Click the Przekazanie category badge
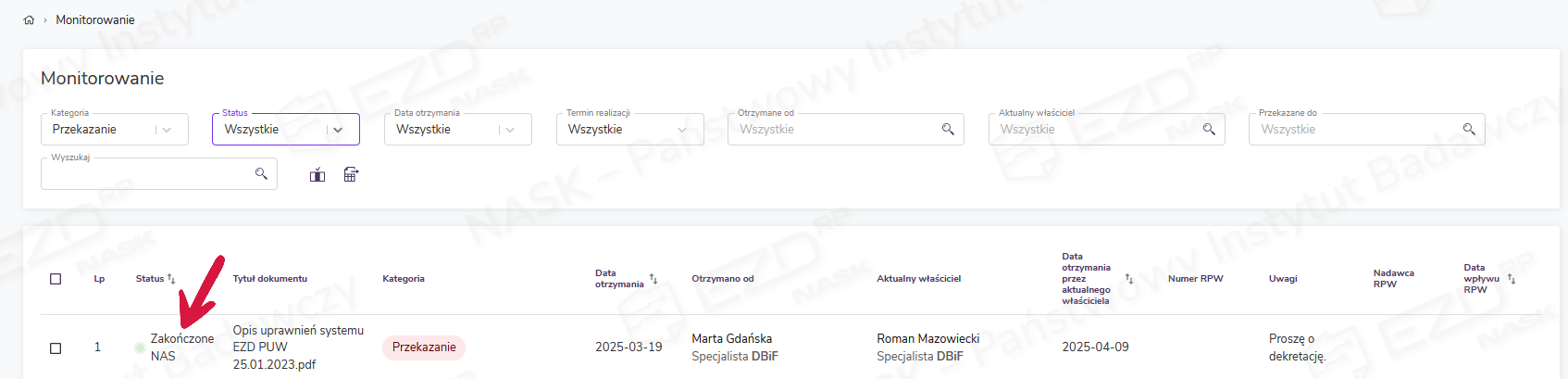This screenshot has height=379, width=1568. [x=424, y=347]
